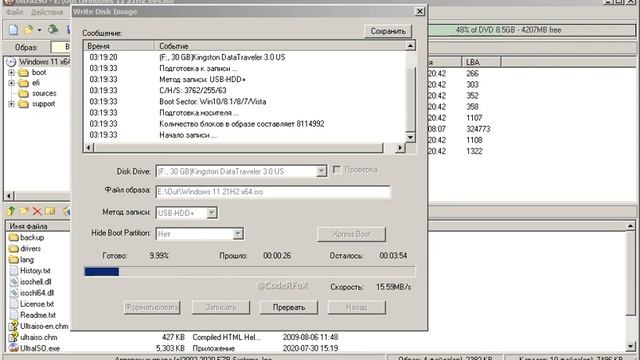This screenshot has width=640, height=360.
Task: Select log row 'Начало записи ...'
Action: tap(245, 135)
